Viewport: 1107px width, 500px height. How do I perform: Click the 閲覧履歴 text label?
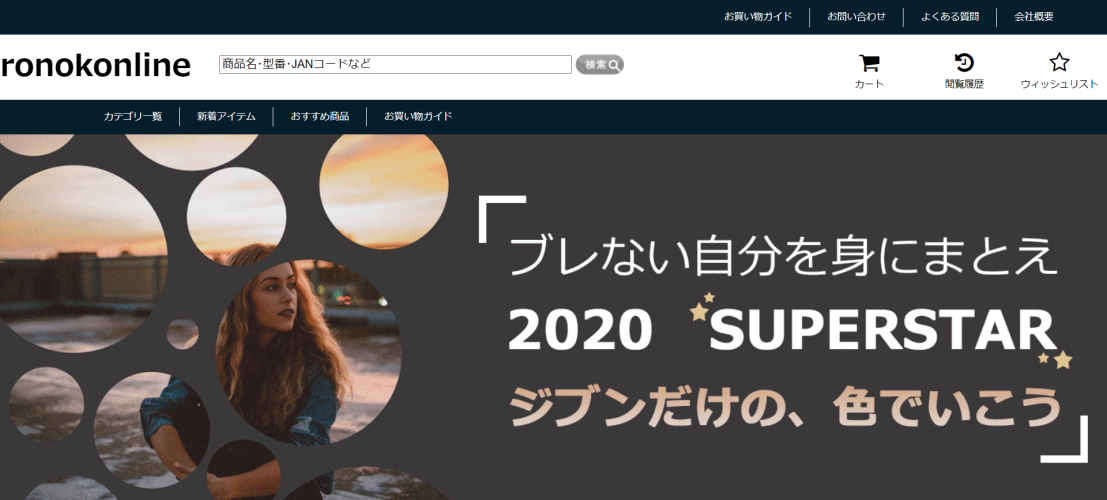coord(964,85)
